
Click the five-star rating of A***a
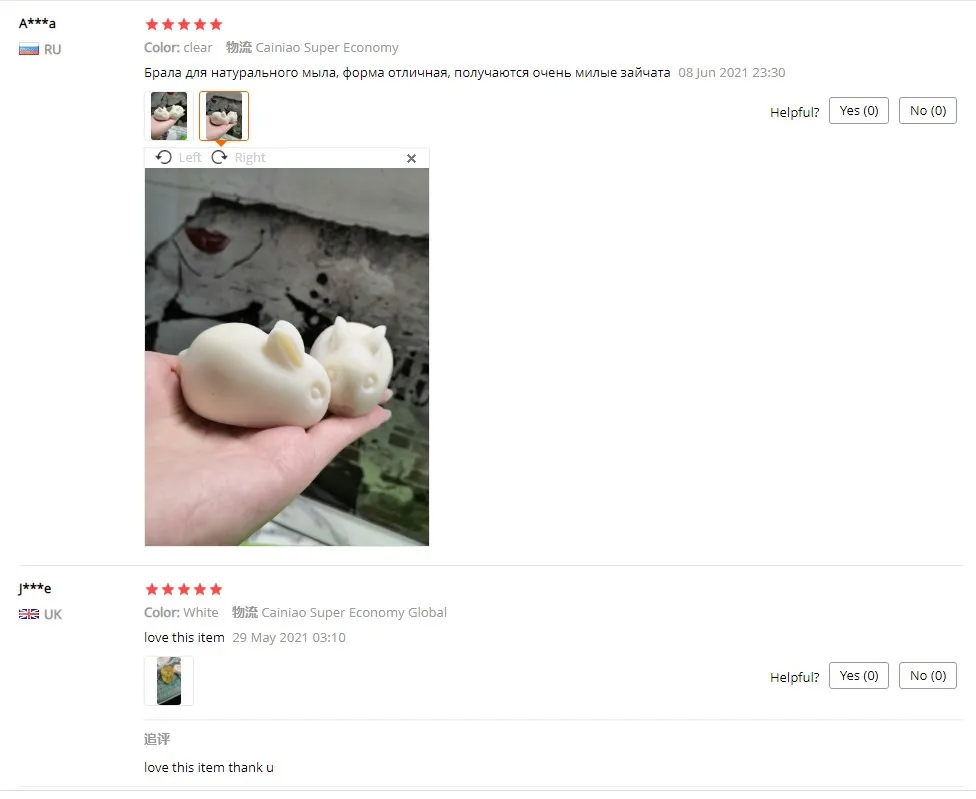coord(184,24)
